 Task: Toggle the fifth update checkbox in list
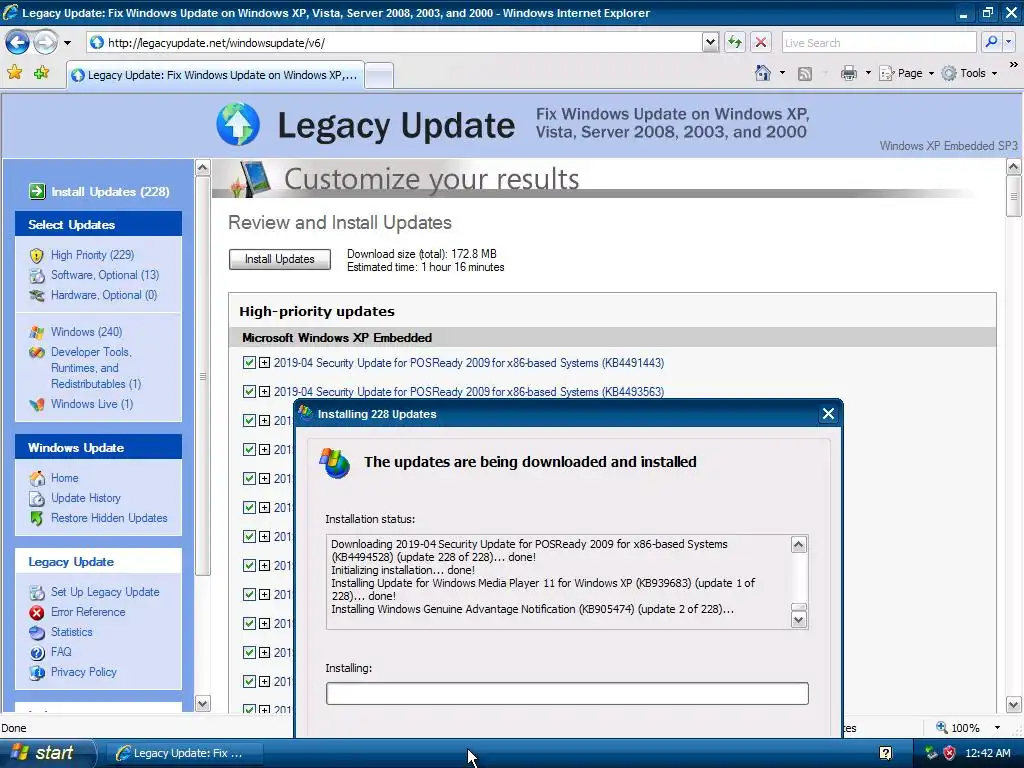(x=249, y=478)
